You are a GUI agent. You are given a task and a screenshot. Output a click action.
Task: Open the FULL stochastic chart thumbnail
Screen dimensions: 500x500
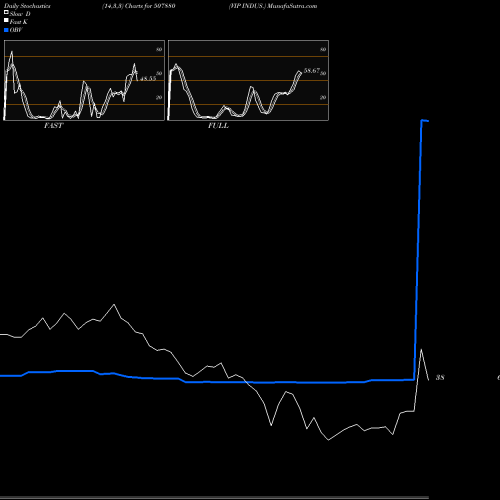[x=248, y=80]
